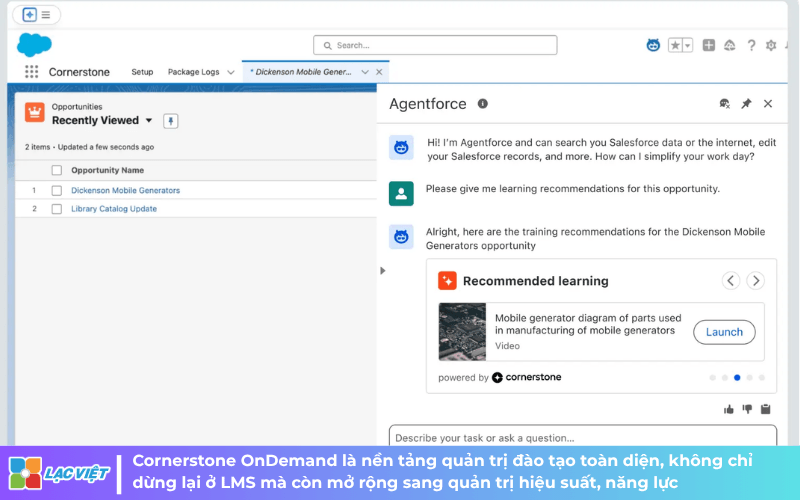Click the Favorites star icon
Image resolution: width=800 pixels, height=500 pixels.
coord(675,45)
